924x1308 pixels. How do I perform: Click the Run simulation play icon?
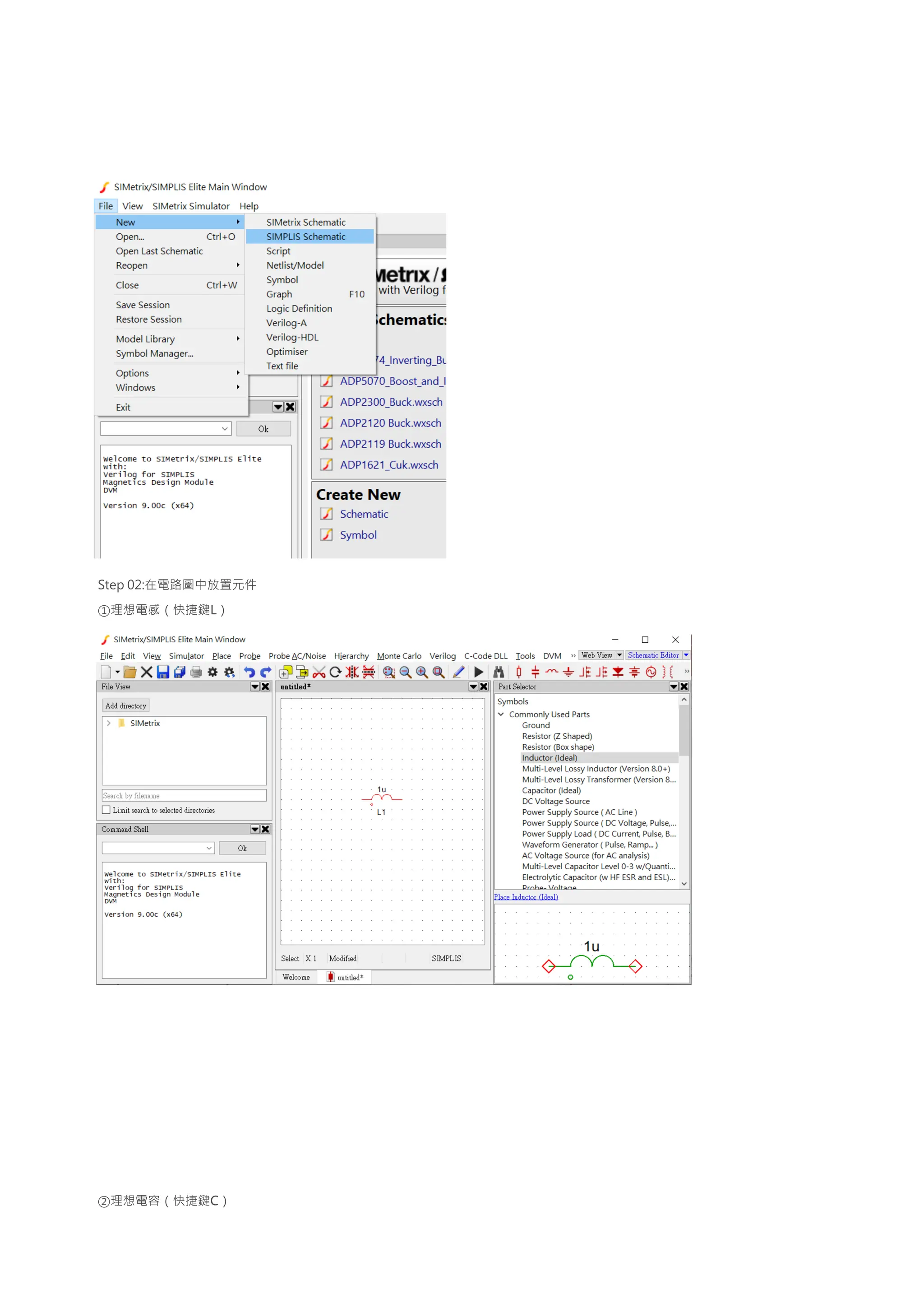[x=479, y=672]
